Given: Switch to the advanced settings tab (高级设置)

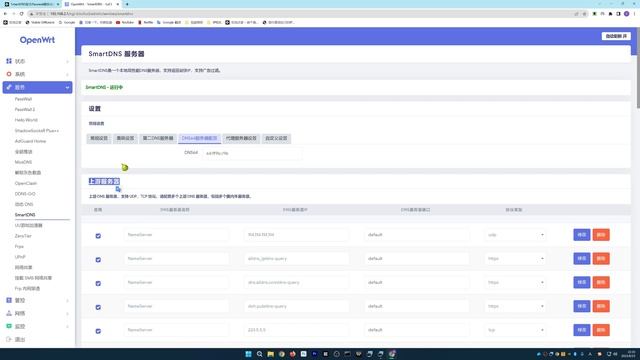Looking at the screenshot, I should coord(125,138).
